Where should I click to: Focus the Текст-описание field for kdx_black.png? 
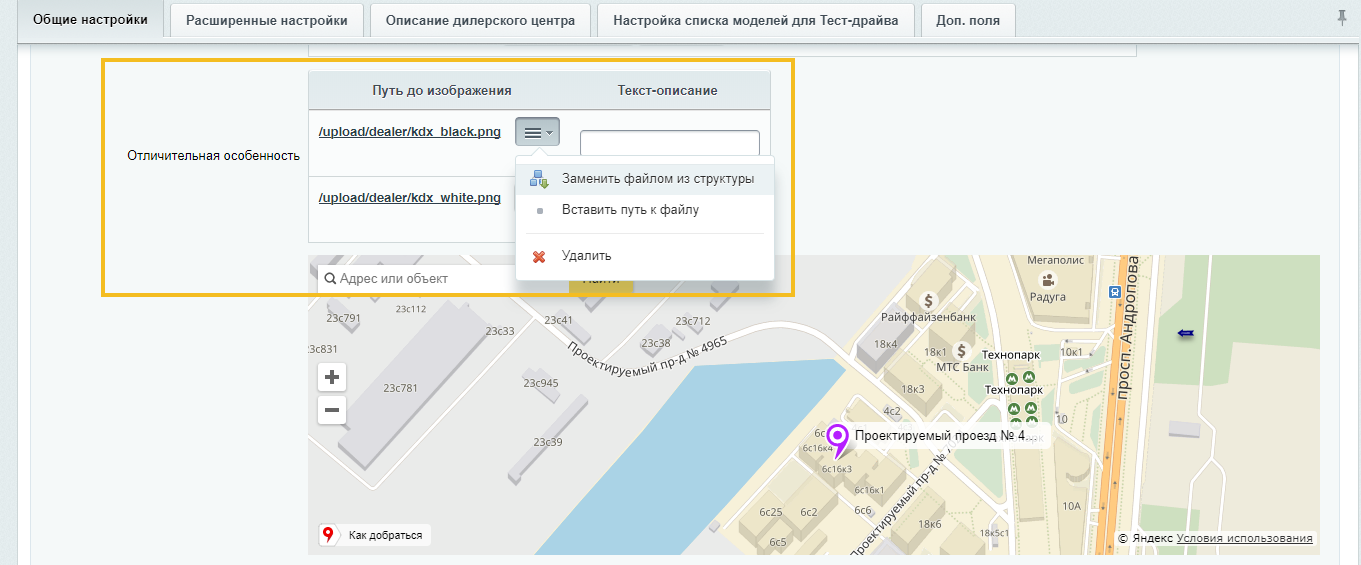tap(670, 143)
